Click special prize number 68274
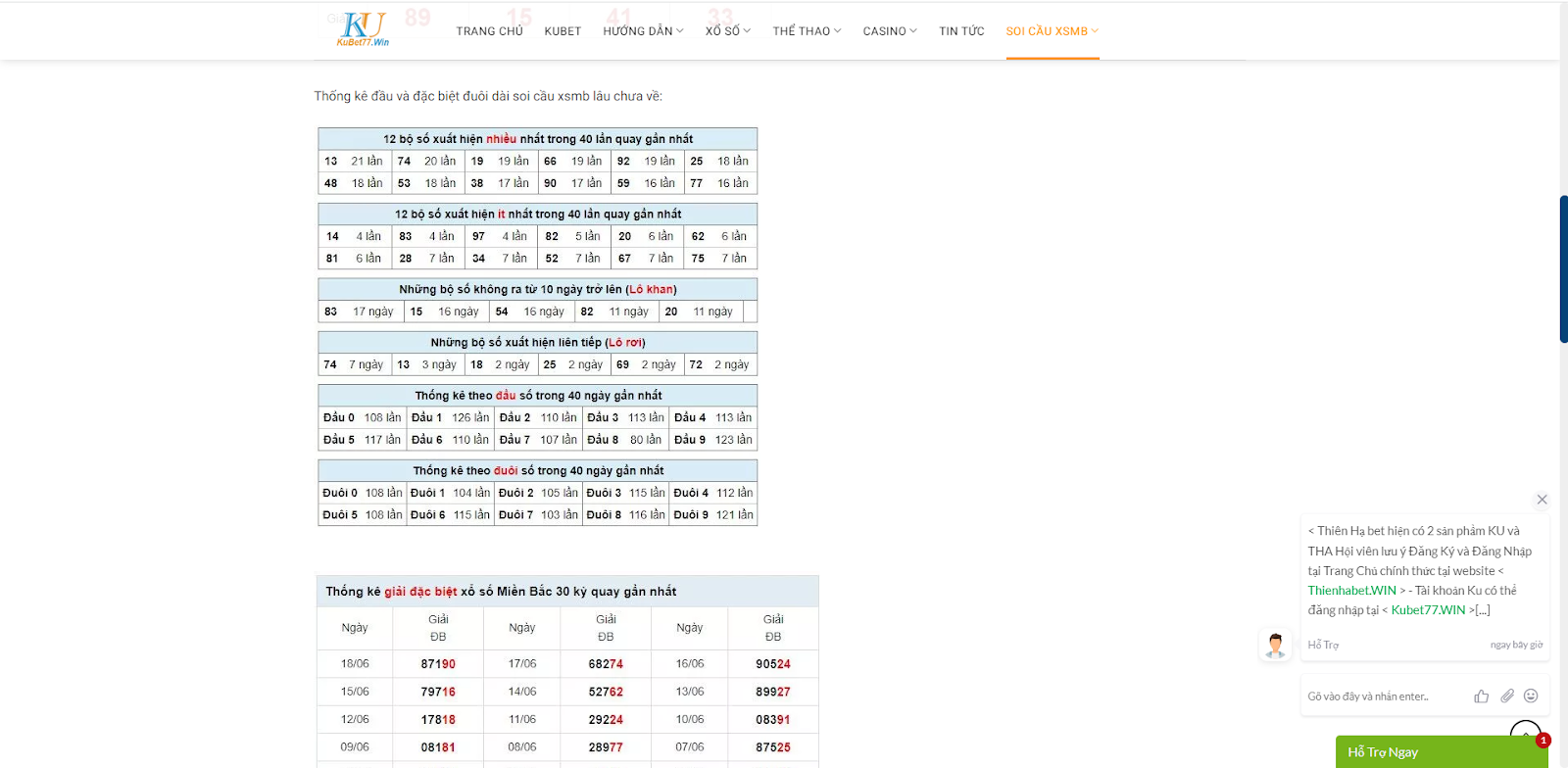The height and width of the screenshot is (768, 1568). tap(606, 664)
